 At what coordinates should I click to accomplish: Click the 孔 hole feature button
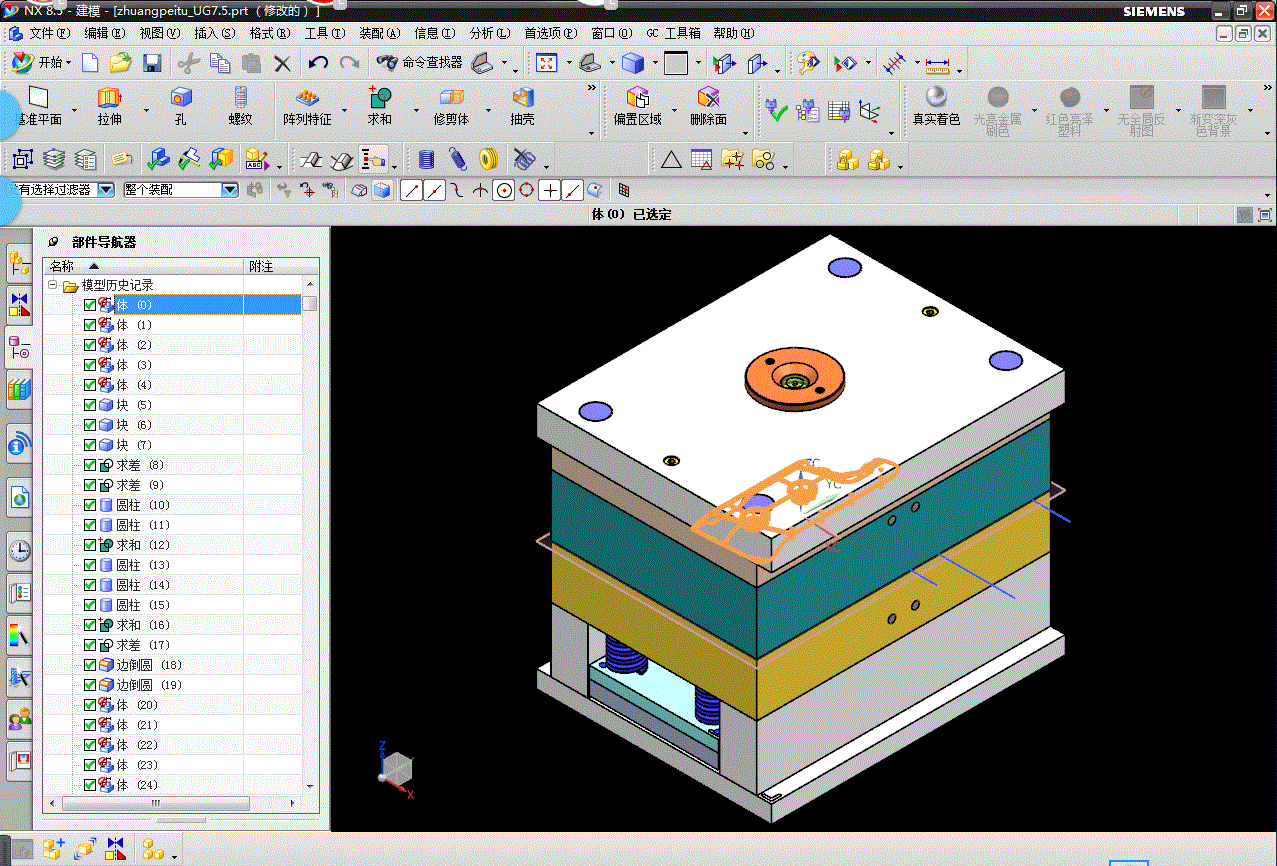point(181,106)
